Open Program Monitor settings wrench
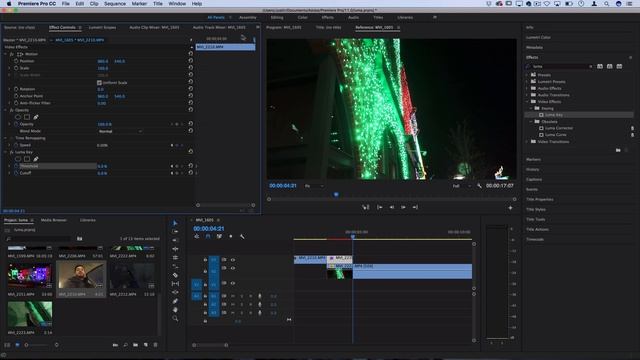Screen dimensions: 640x360 (x=479, y=186)
